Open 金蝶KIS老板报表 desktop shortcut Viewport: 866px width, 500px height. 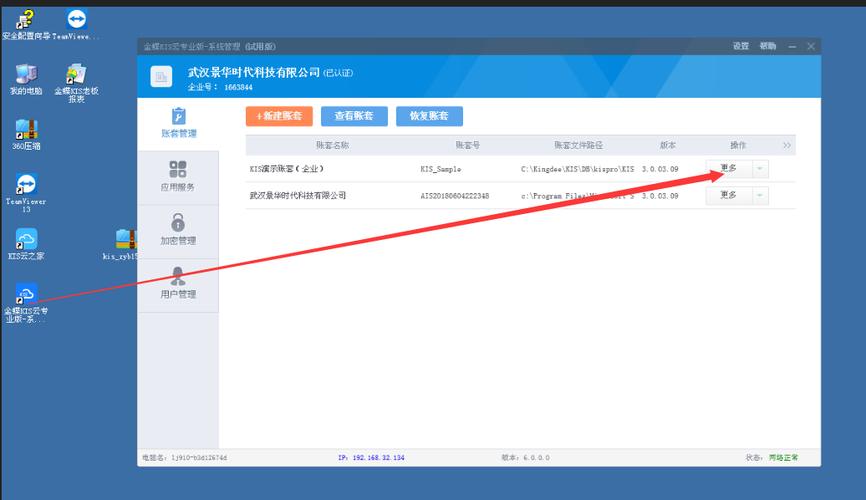pyautogui.click(x=76, y=83)
